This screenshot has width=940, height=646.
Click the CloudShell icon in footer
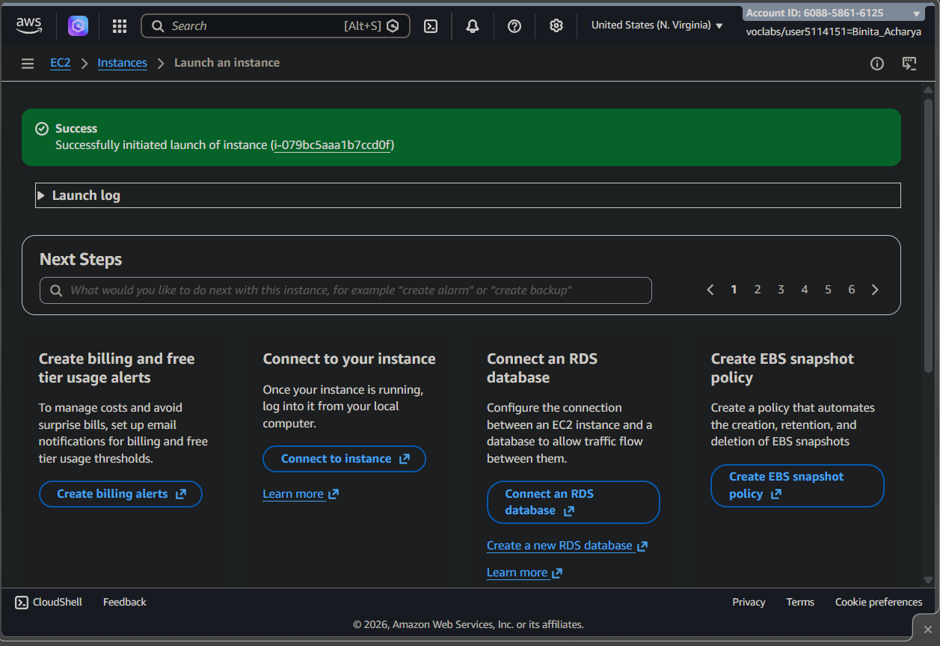click(22, 602)
